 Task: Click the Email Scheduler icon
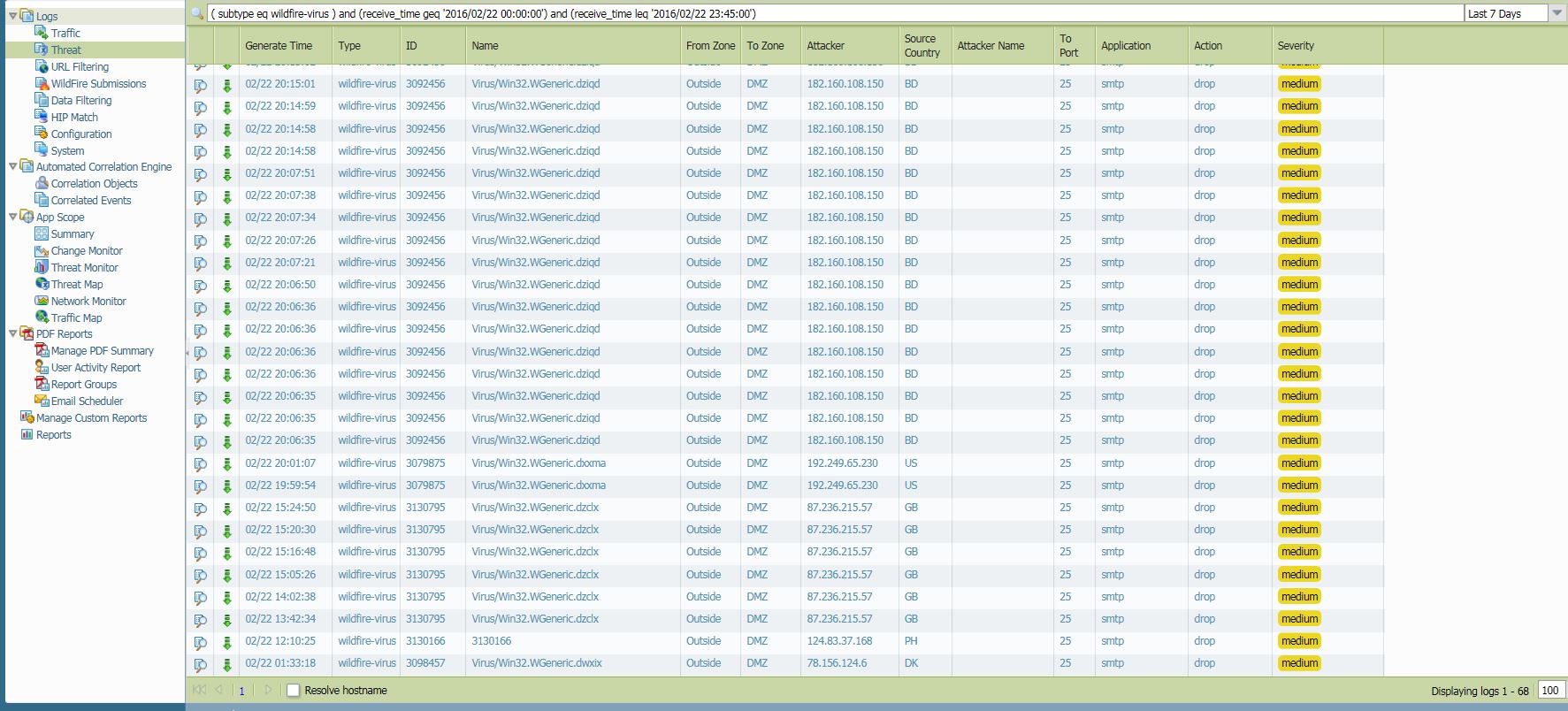pyautogui.click(x=42, y=401)
